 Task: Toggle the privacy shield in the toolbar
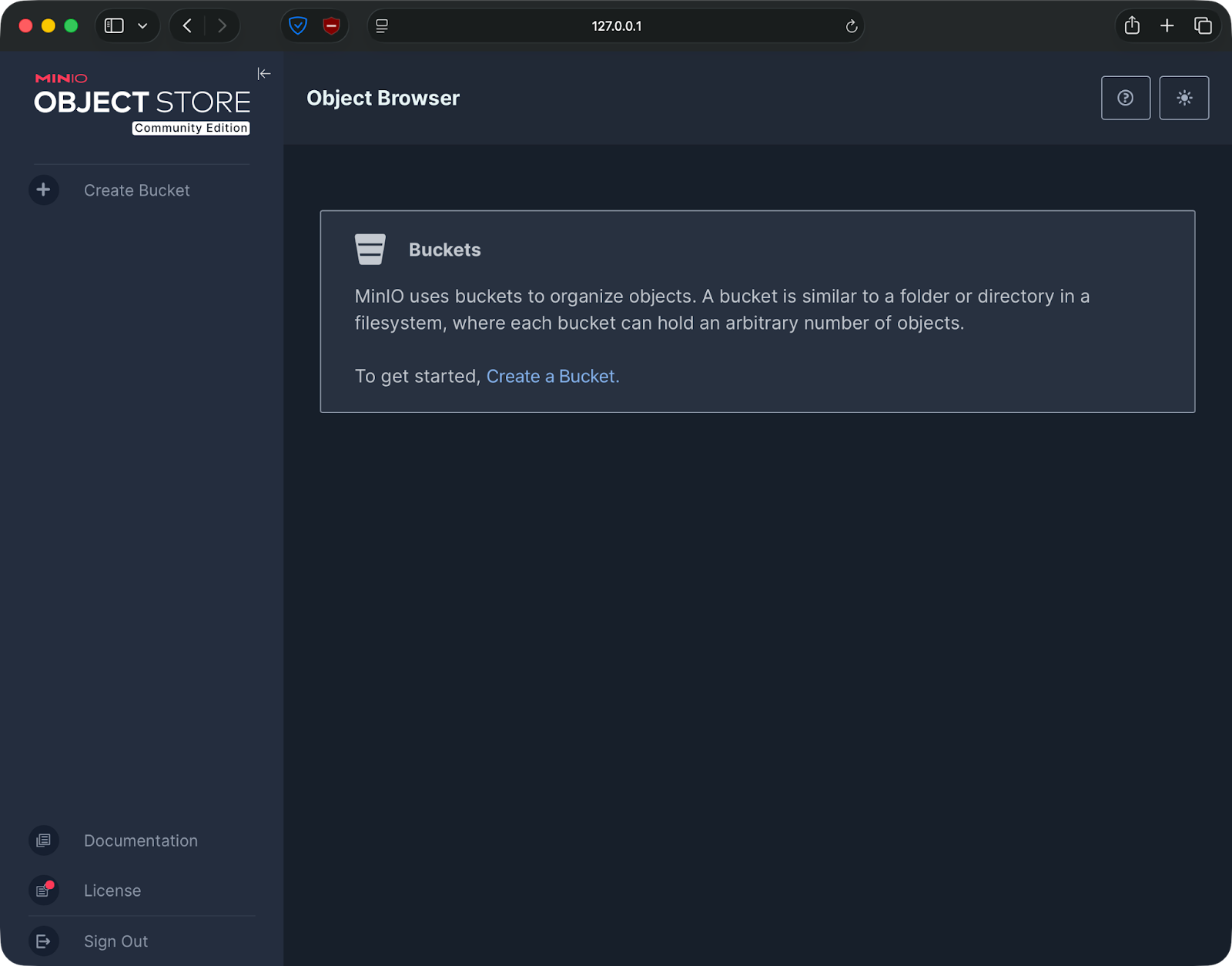point(297,25)
